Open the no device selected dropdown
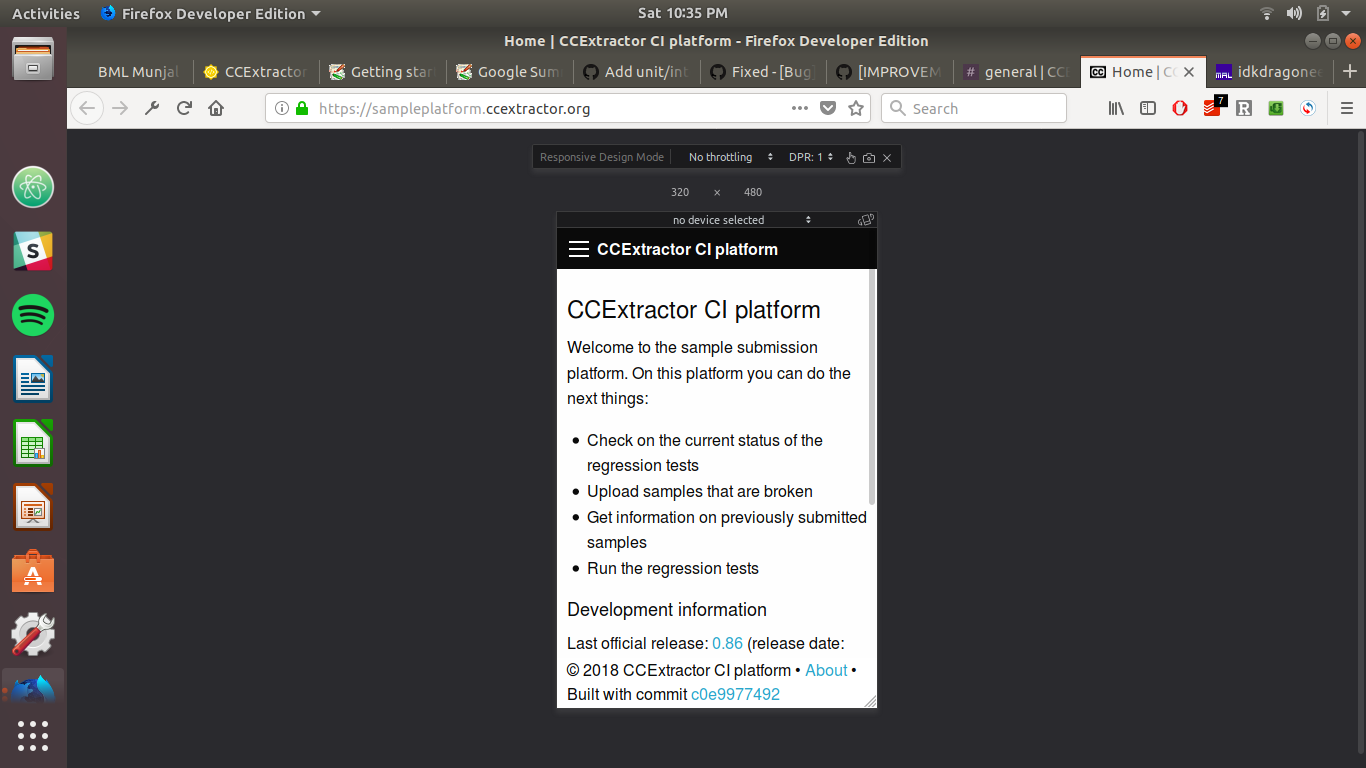Screen dimensions: 1366x768 click(741, 220)
